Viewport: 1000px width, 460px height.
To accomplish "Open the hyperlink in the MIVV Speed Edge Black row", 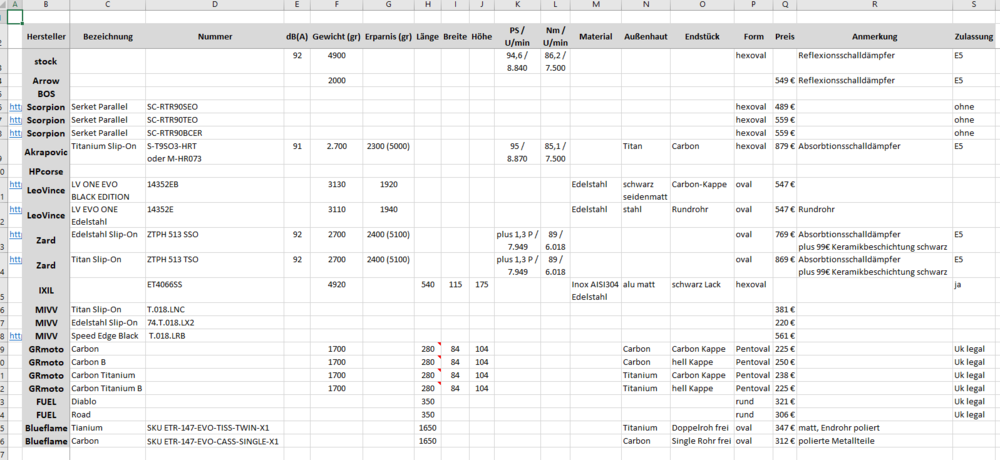I will point(14,336).
